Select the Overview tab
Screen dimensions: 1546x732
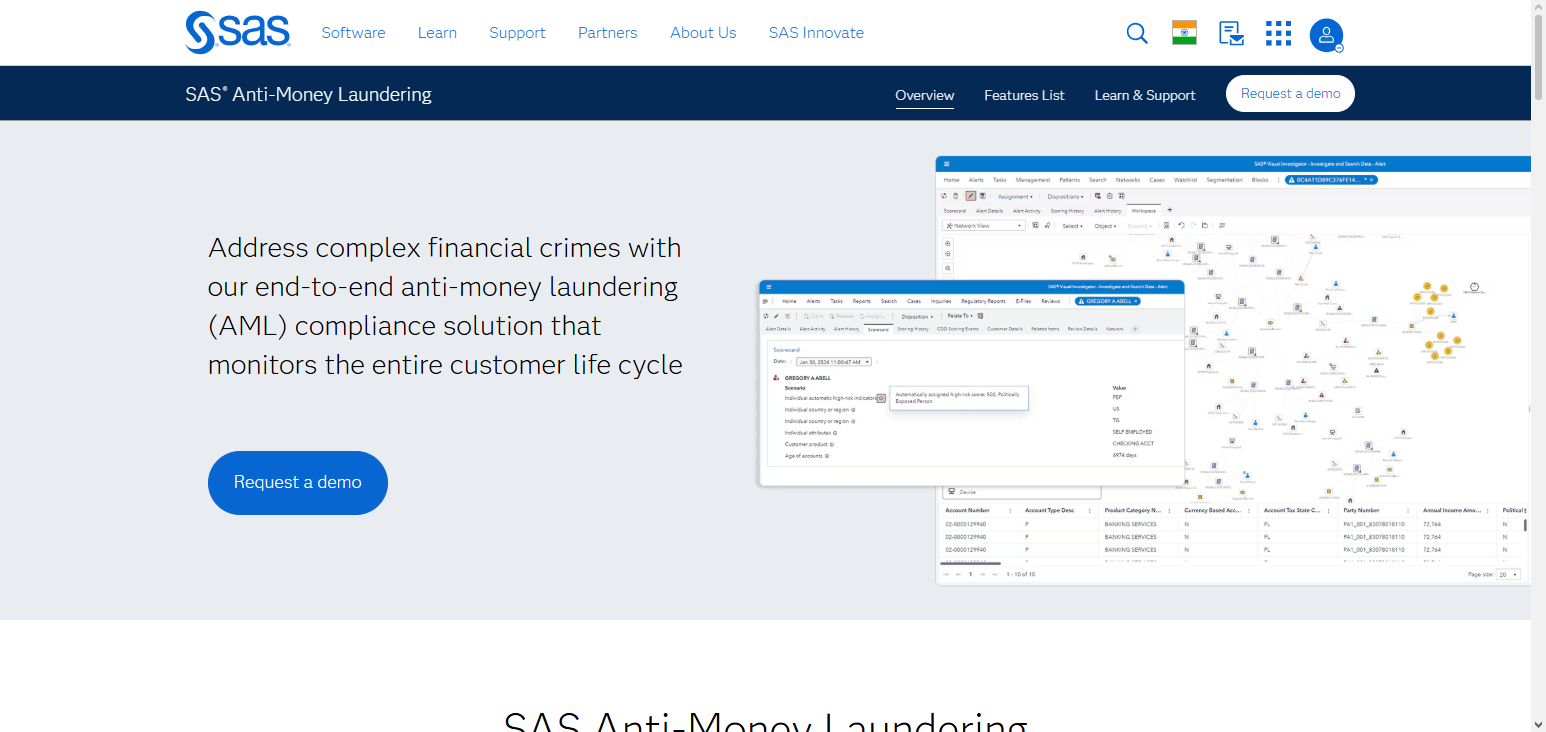point(924,95)
